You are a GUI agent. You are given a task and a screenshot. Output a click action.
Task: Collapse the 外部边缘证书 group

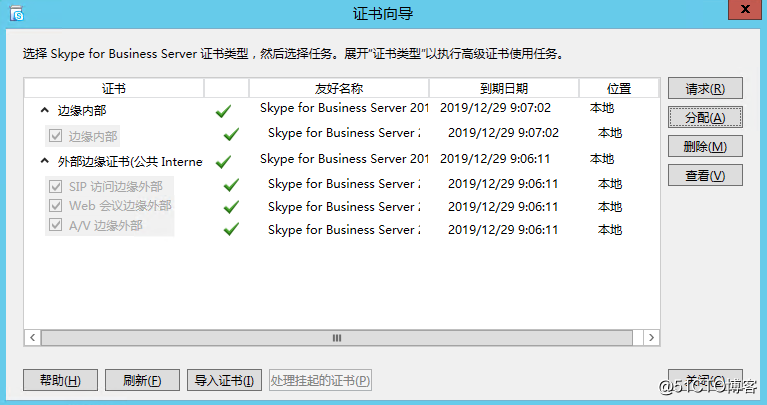45,160
